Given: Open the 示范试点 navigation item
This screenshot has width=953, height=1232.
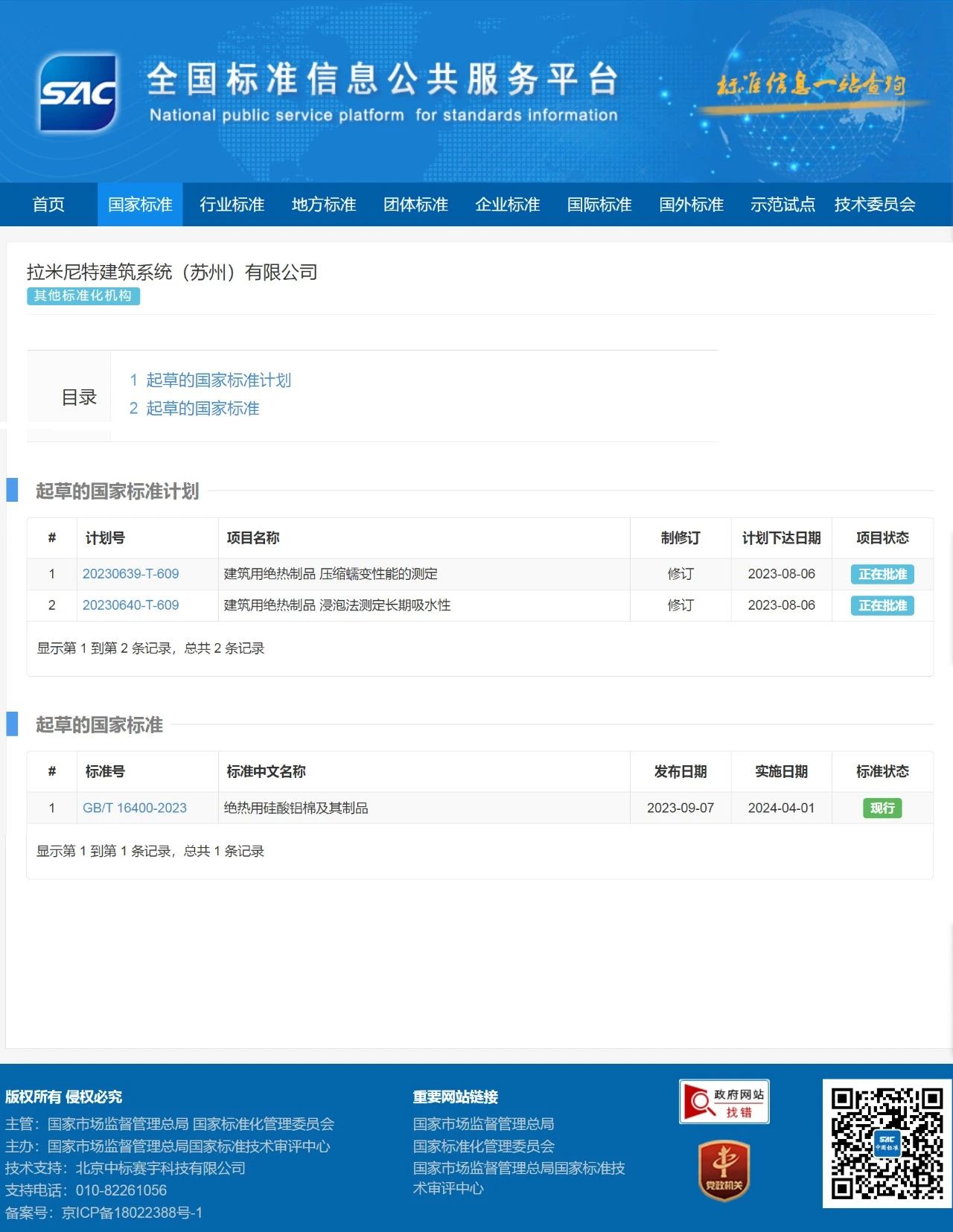Looking at the screenshot, I should 783,205.
